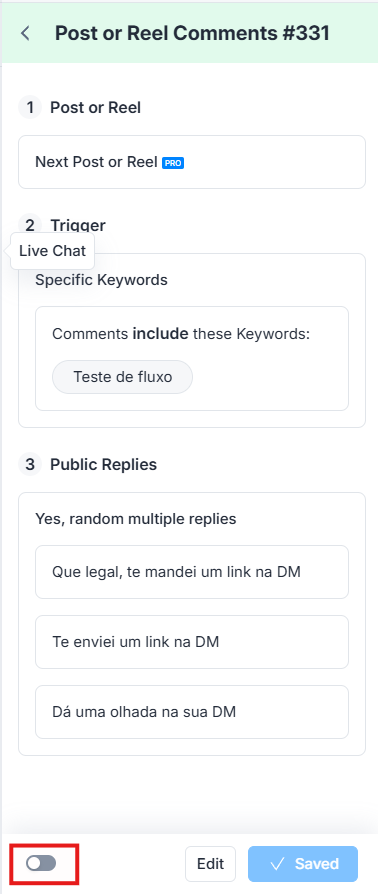Click step number 1 circle icon
Image resolution: width=378 pixels, height=894 pixels.
tap(30, 107)
